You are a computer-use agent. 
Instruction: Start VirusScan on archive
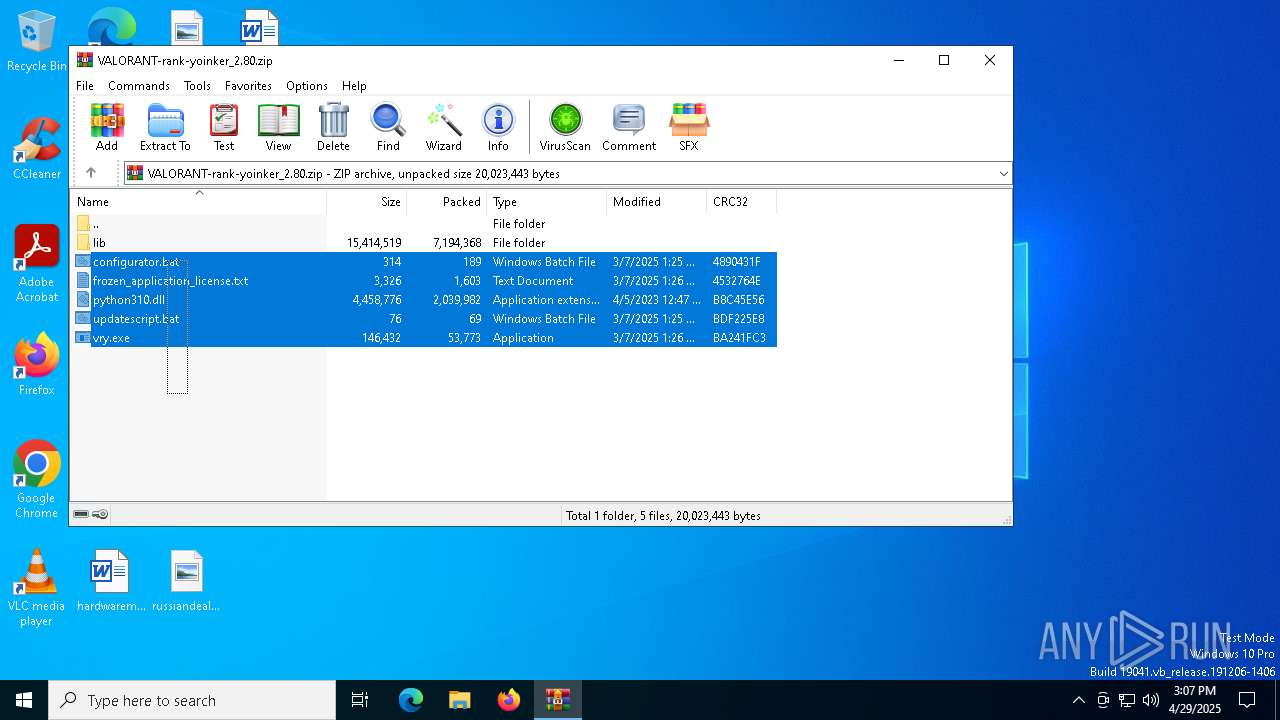(x=565, y=127)
